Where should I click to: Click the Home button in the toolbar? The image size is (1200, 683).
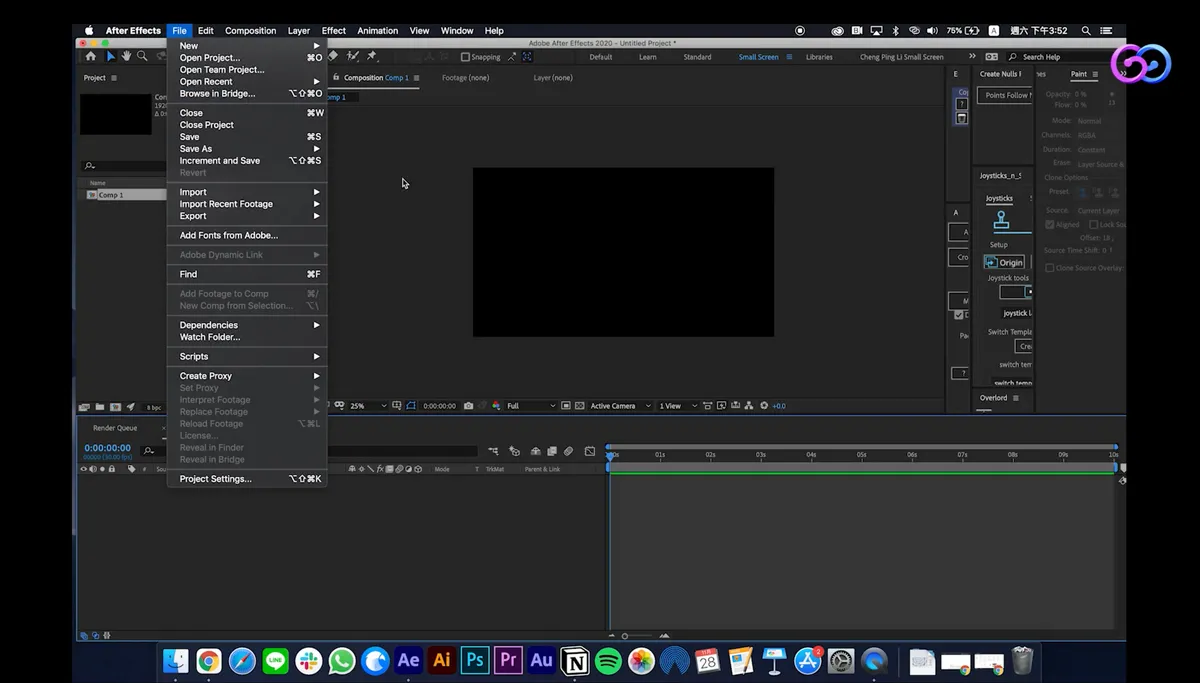(x=91, y=57)
